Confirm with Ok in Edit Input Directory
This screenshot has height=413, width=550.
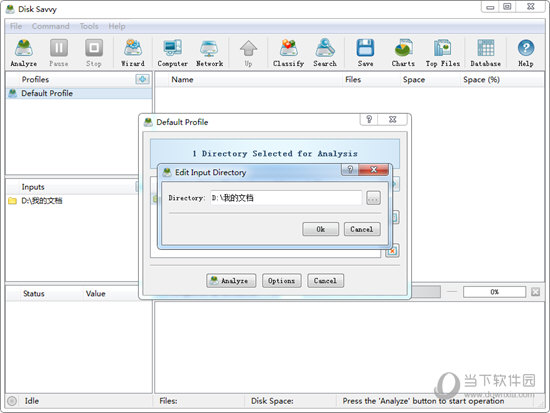click(x=321, y=229)
